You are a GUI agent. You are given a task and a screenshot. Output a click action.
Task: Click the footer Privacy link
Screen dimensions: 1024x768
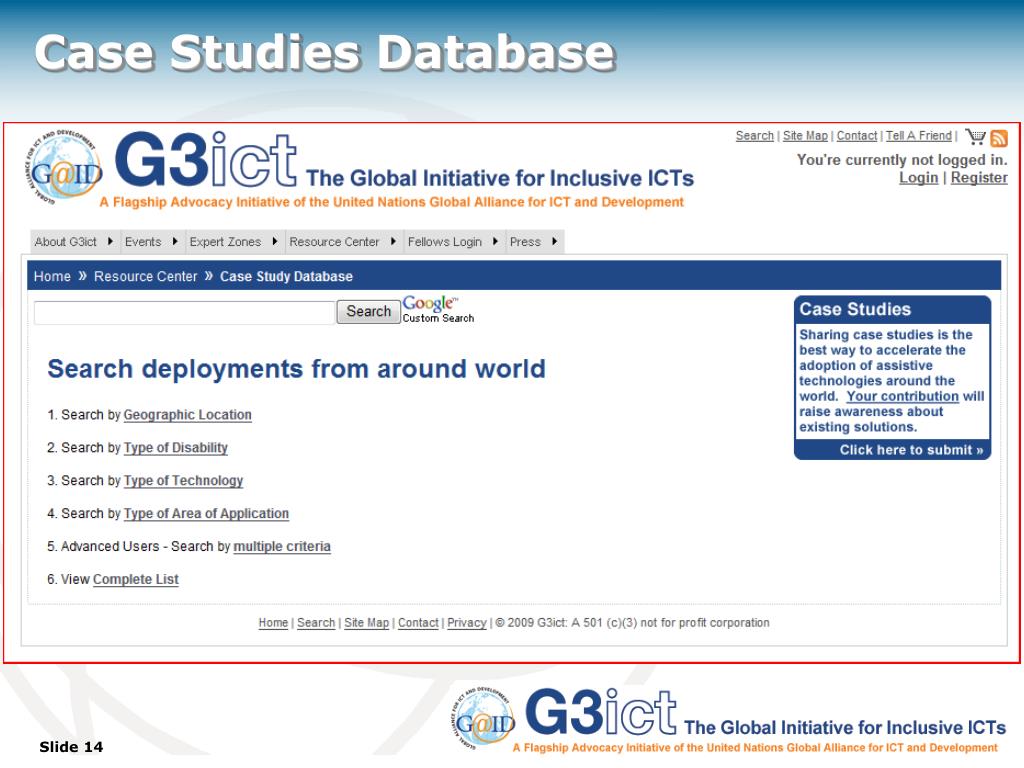click(467, 623)
